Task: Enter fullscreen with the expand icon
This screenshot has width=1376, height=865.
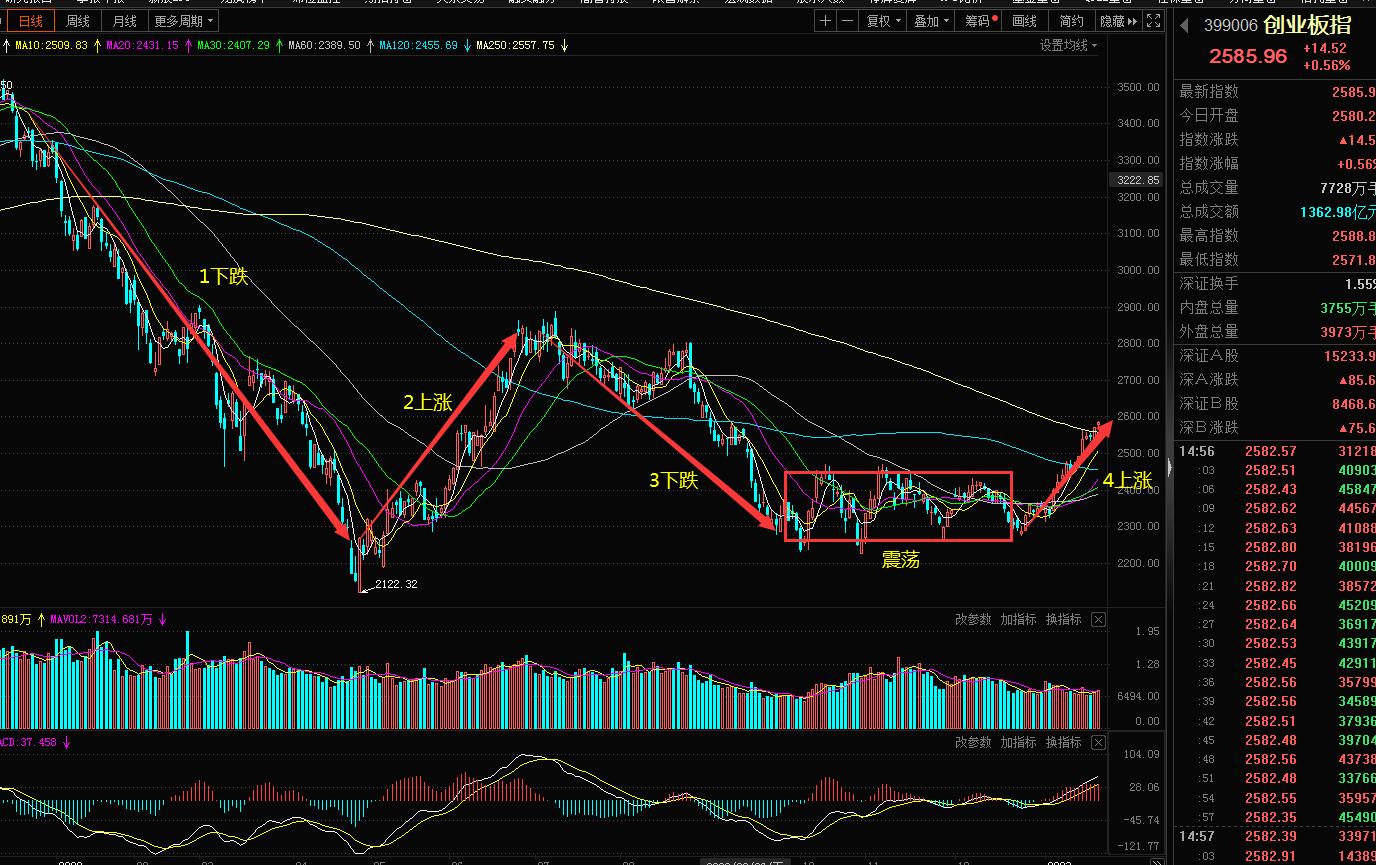Action: [x=1153, y=21]
